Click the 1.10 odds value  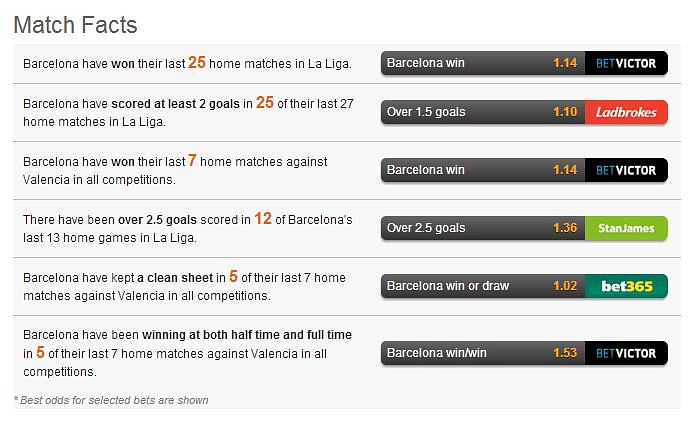click(565, 112)
